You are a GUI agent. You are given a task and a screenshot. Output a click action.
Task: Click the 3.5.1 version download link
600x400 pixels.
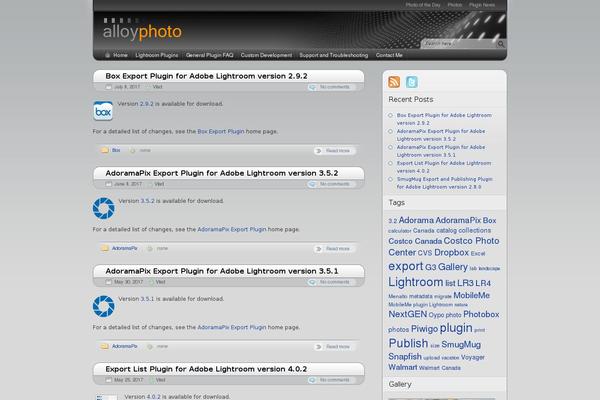click(x=147, y=299)
